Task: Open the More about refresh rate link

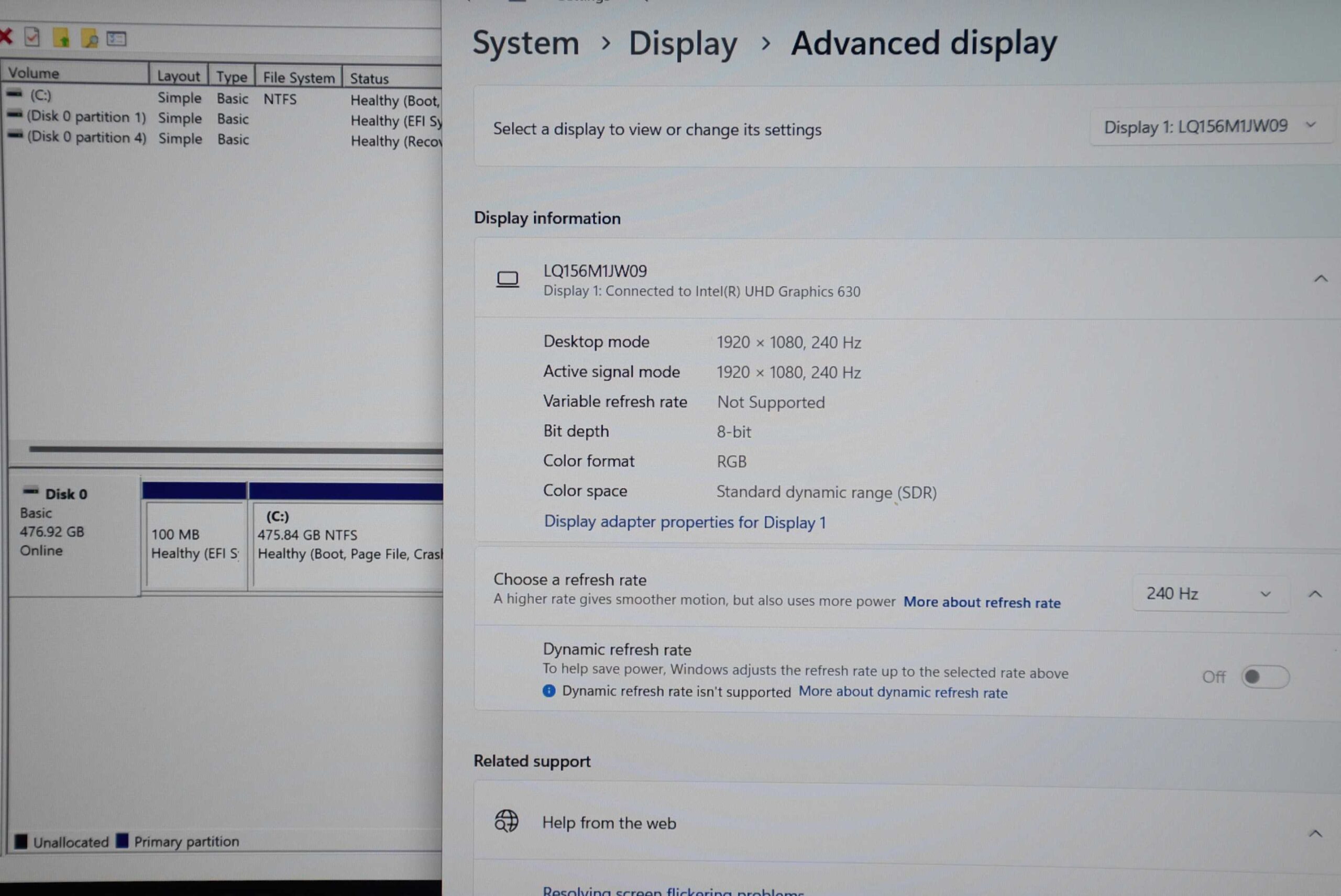Action: [982, 602]
